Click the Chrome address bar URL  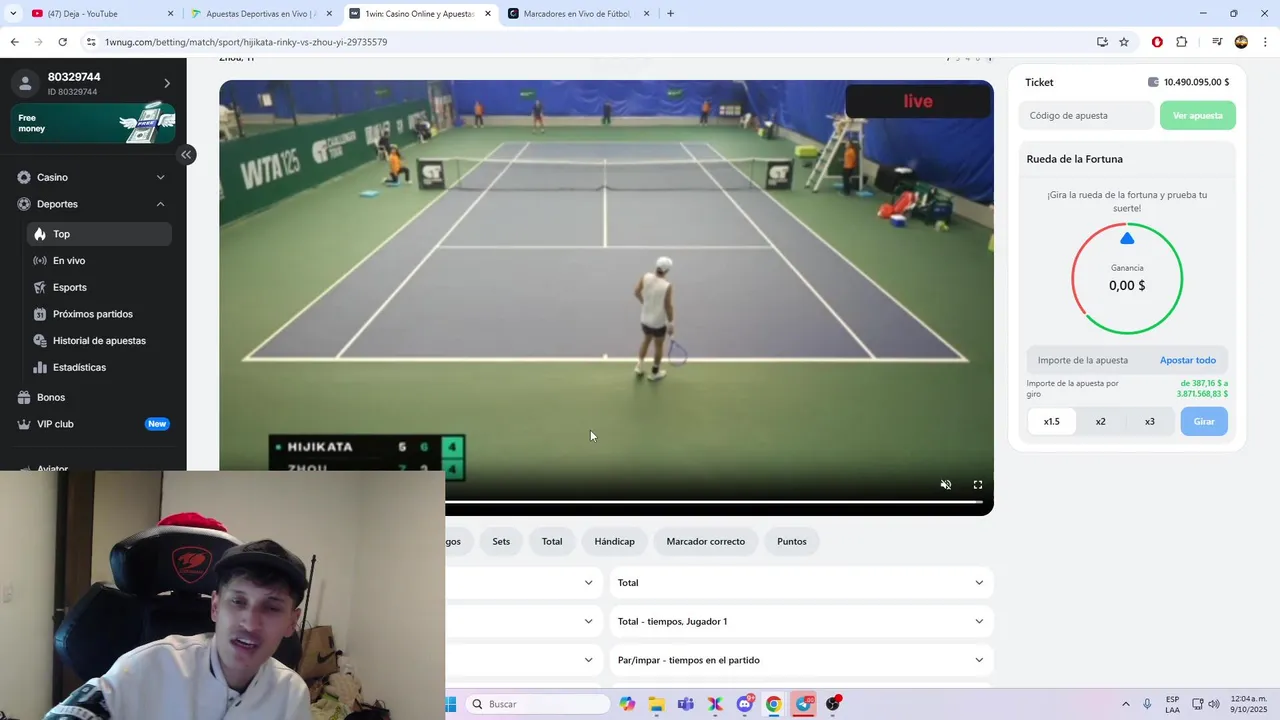[x=246, y=42]
